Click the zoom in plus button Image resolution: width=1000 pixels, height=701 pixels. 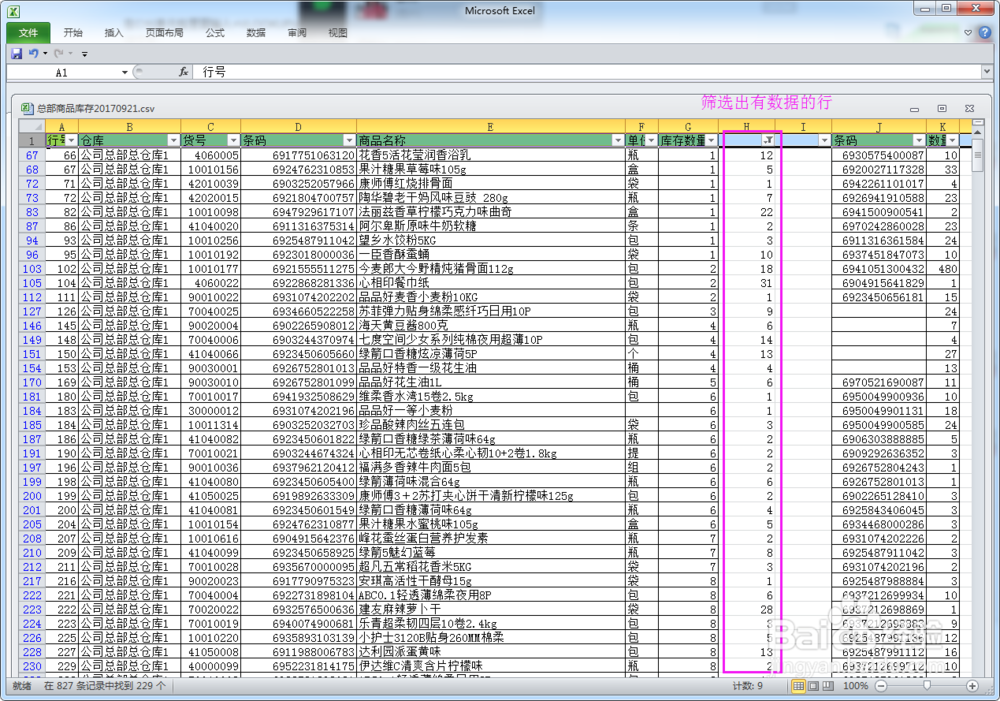coord(972,686)
